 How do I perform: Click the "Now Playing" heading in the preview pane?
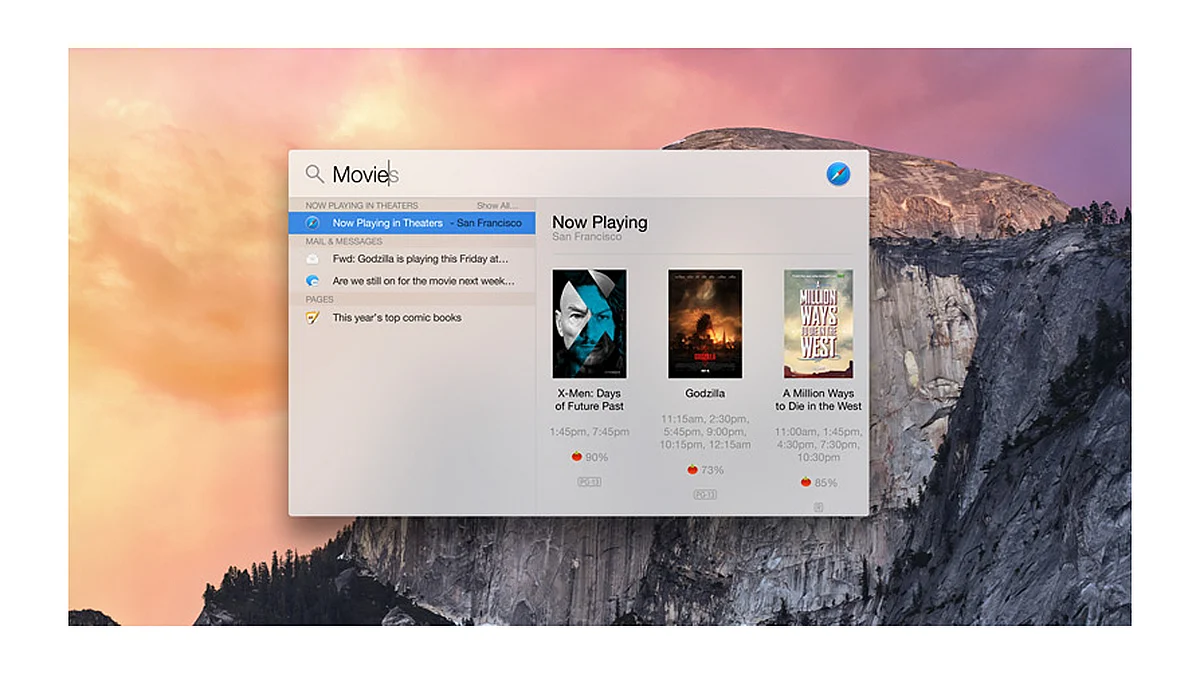(600, 222)
